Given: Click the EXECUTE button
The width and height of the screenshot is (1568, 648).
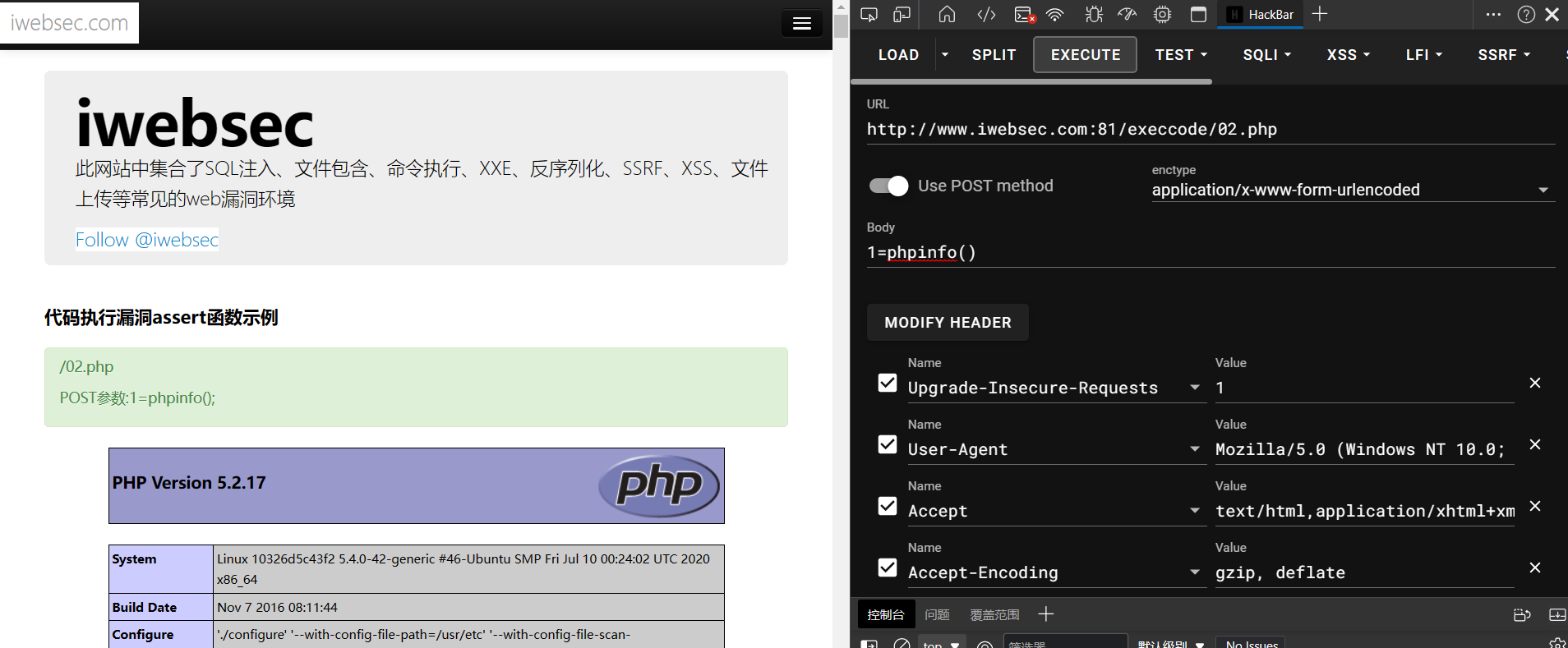Looking at the screenshot, I should [x=1086, y=54].
